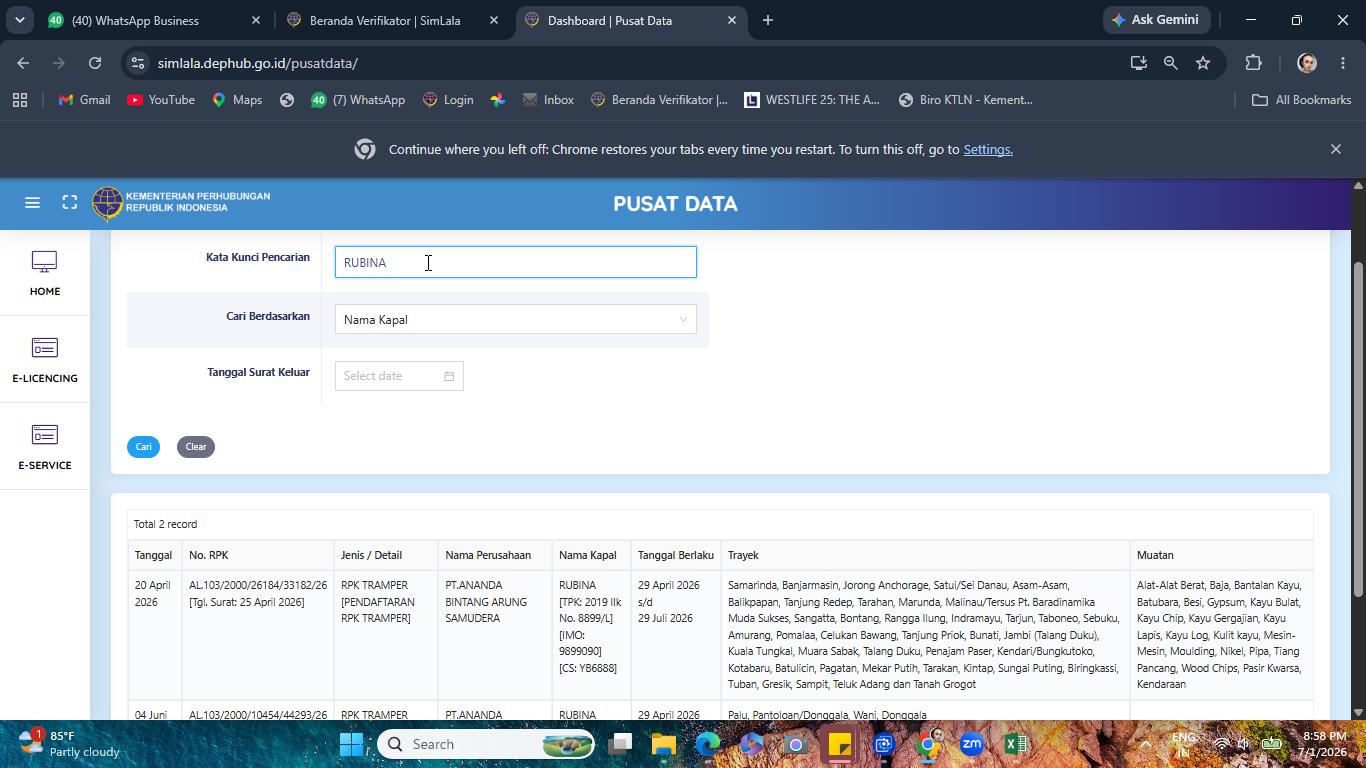
Task: Open Excel from the taskbar
Action: (1015, 744)
